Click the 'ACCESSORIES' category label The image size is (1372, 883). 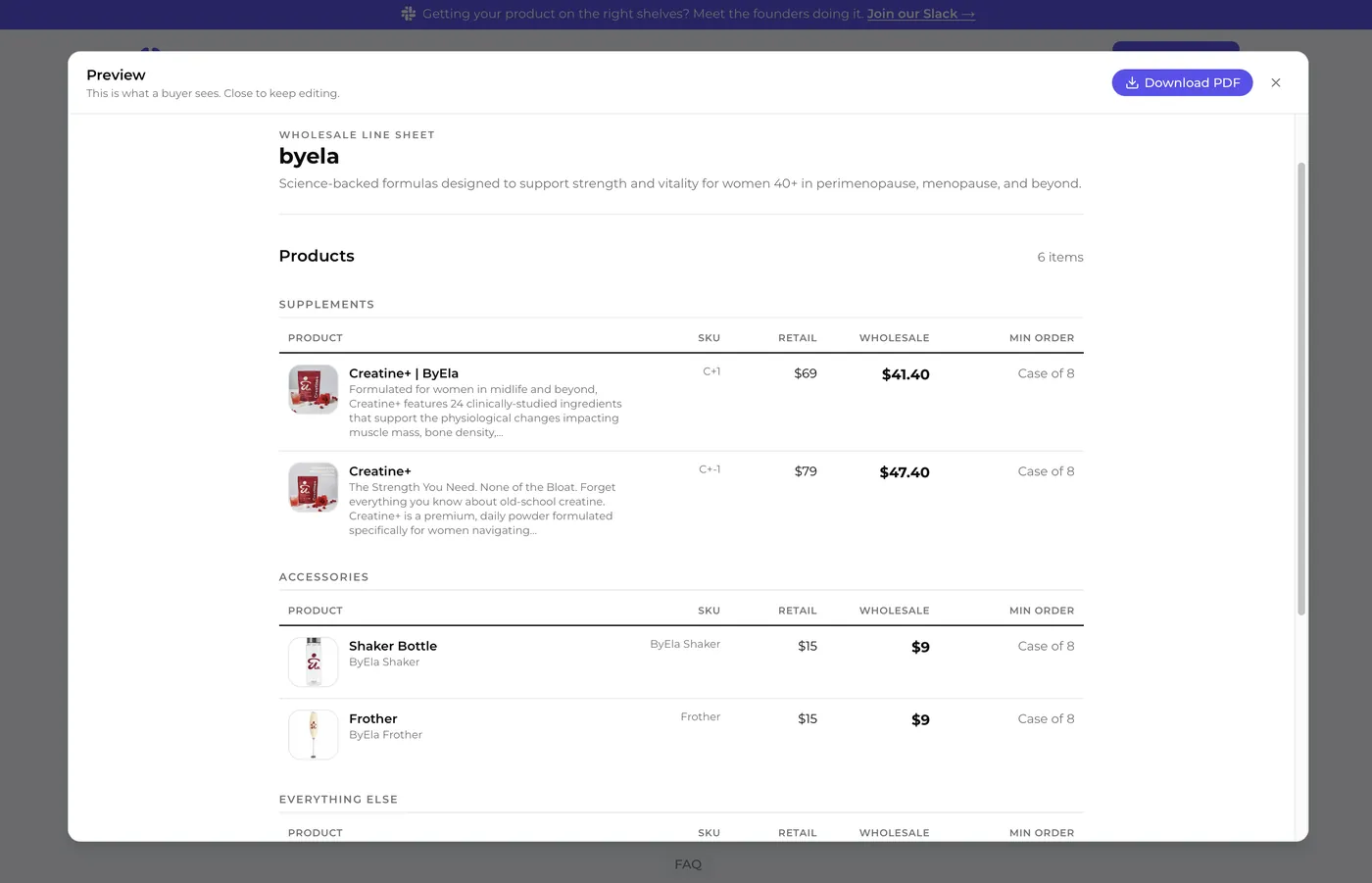point(323,577)
